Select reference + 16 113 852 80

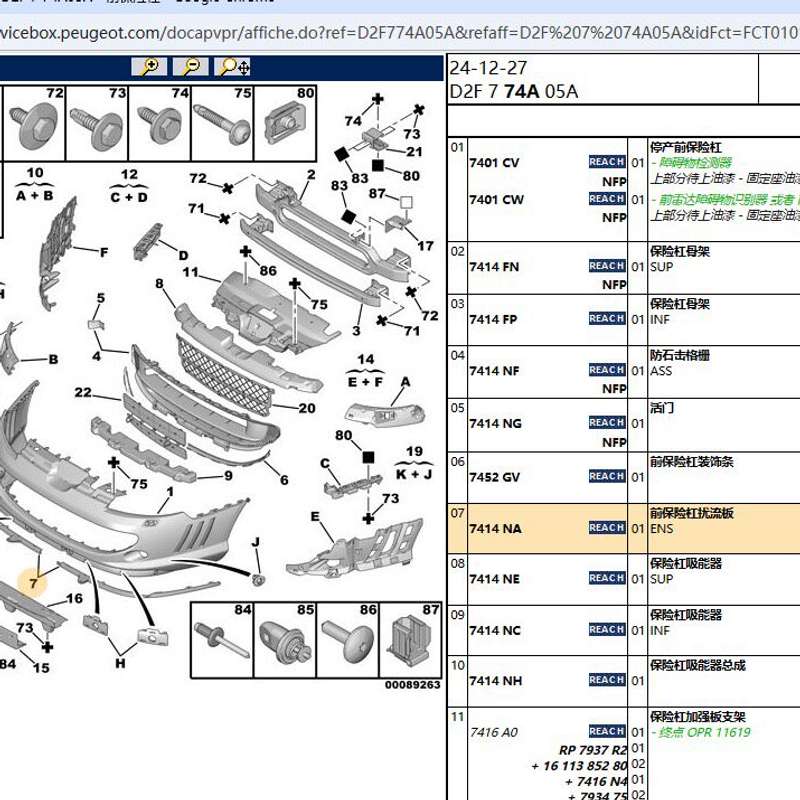tap(579, 766)
